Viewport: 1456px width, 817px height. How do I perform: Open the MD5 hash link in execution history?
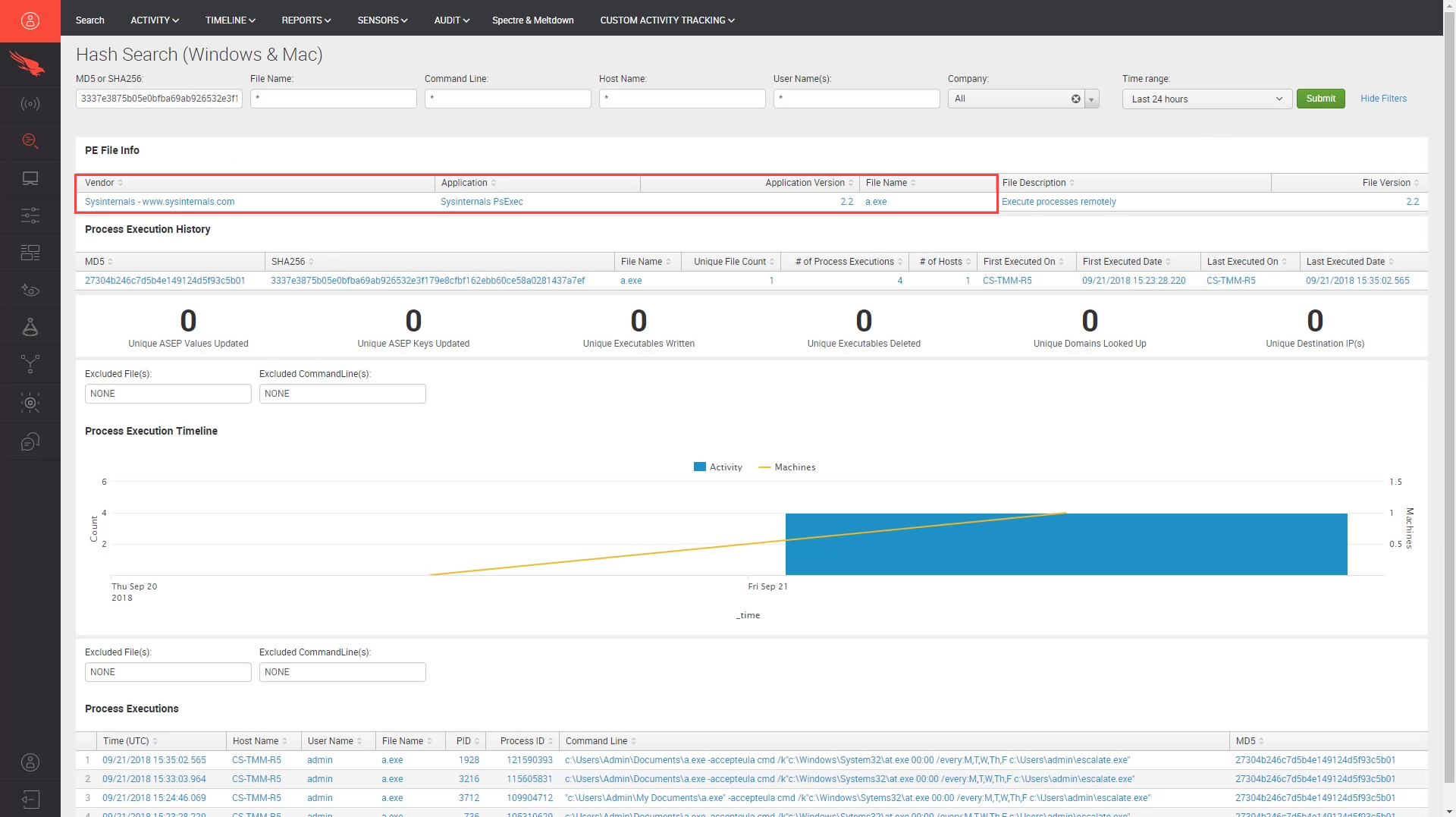pos(165,281)
